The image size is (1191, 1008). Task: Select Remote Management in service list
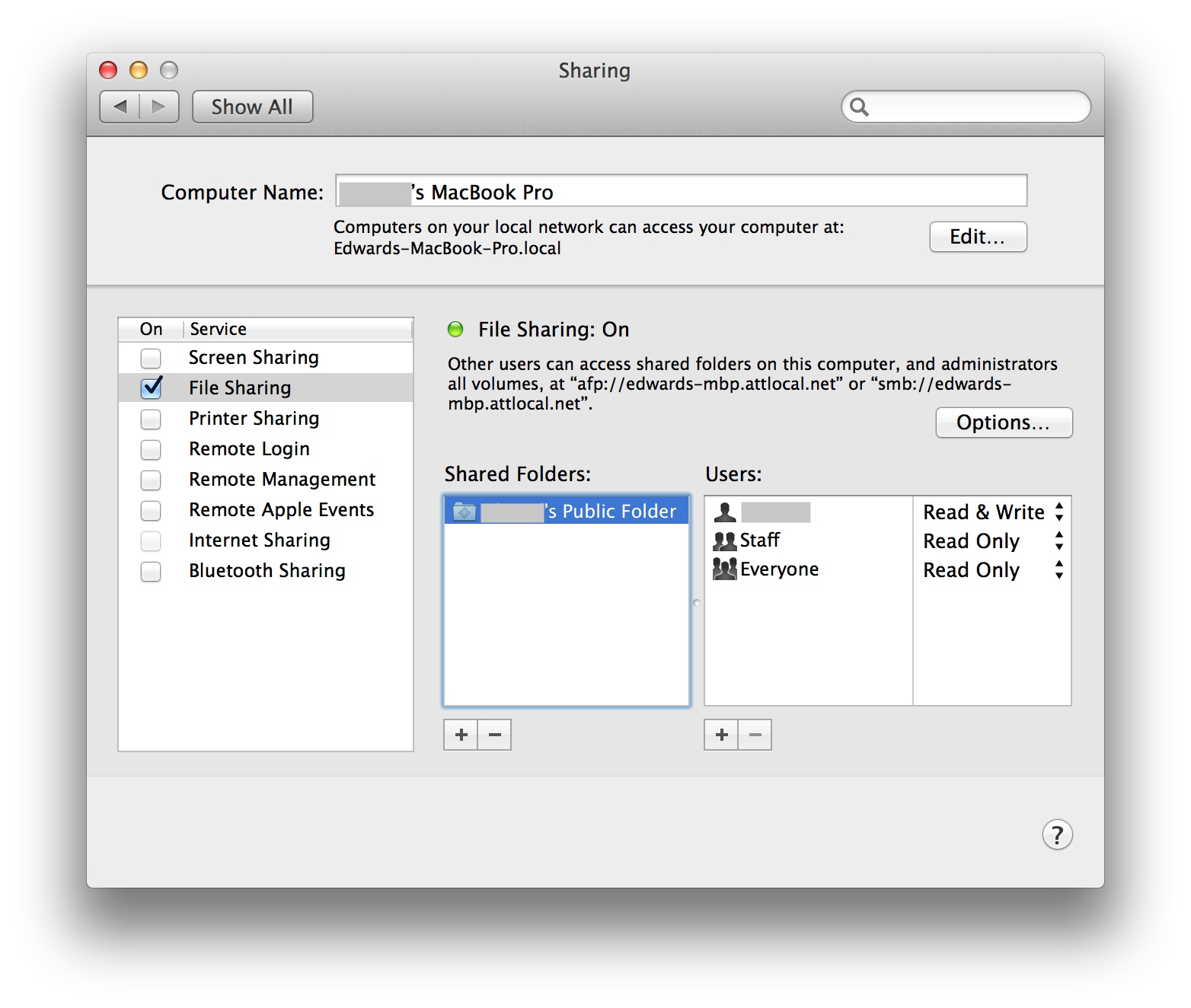coord(266,480)
